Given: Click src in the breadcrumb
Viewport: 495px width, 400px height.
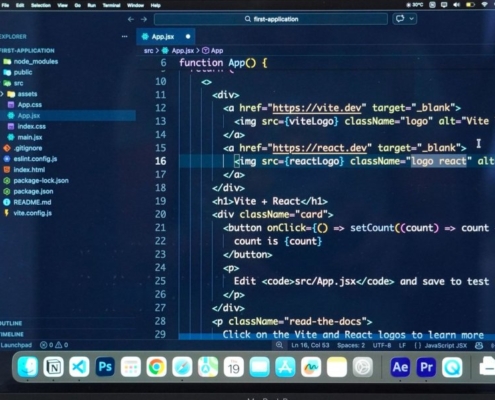Looking at the screenshot, I should pos(148,51).
